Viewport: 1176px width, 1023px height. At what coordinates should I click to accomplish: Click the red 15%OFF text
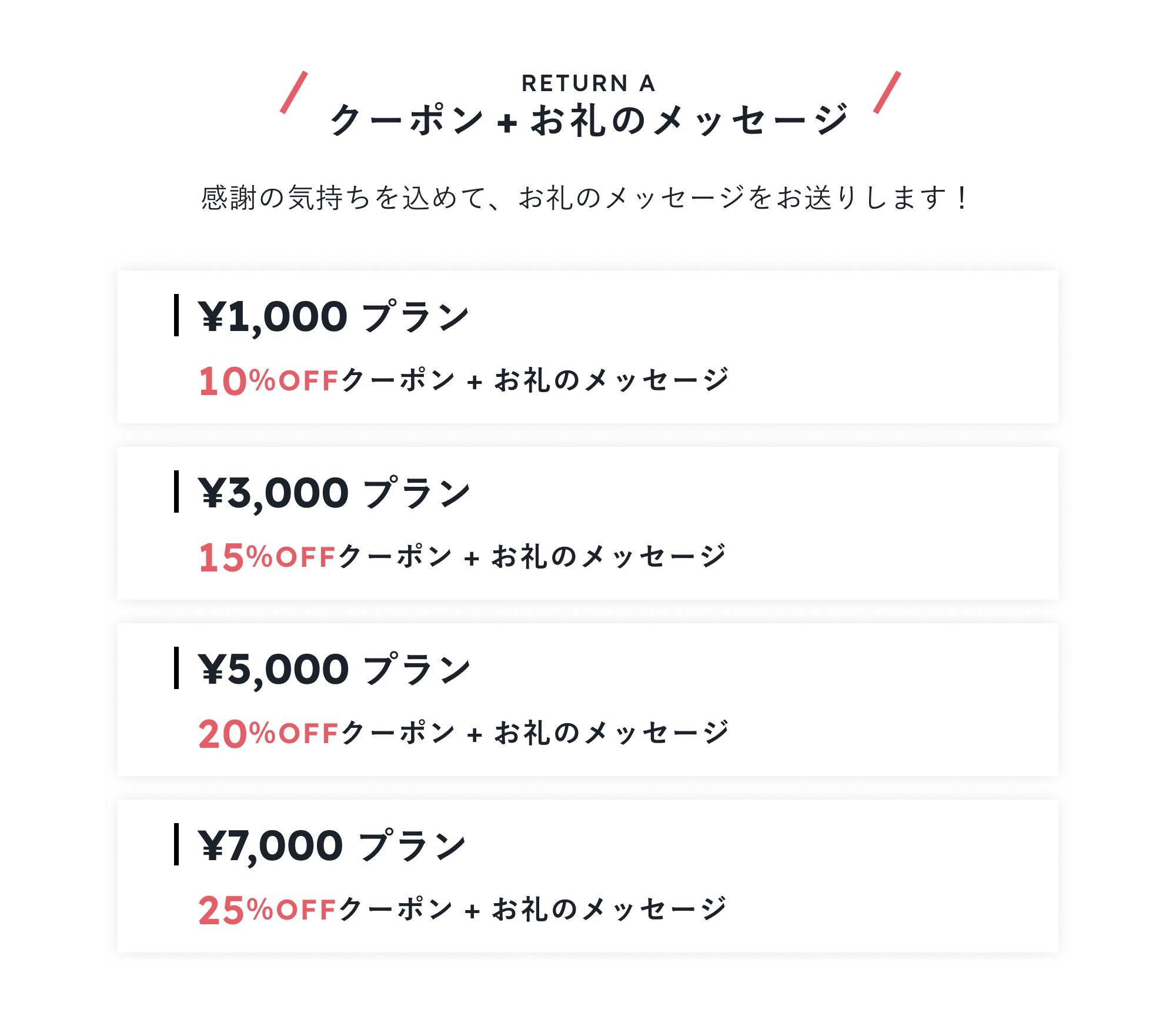(267, 557)
